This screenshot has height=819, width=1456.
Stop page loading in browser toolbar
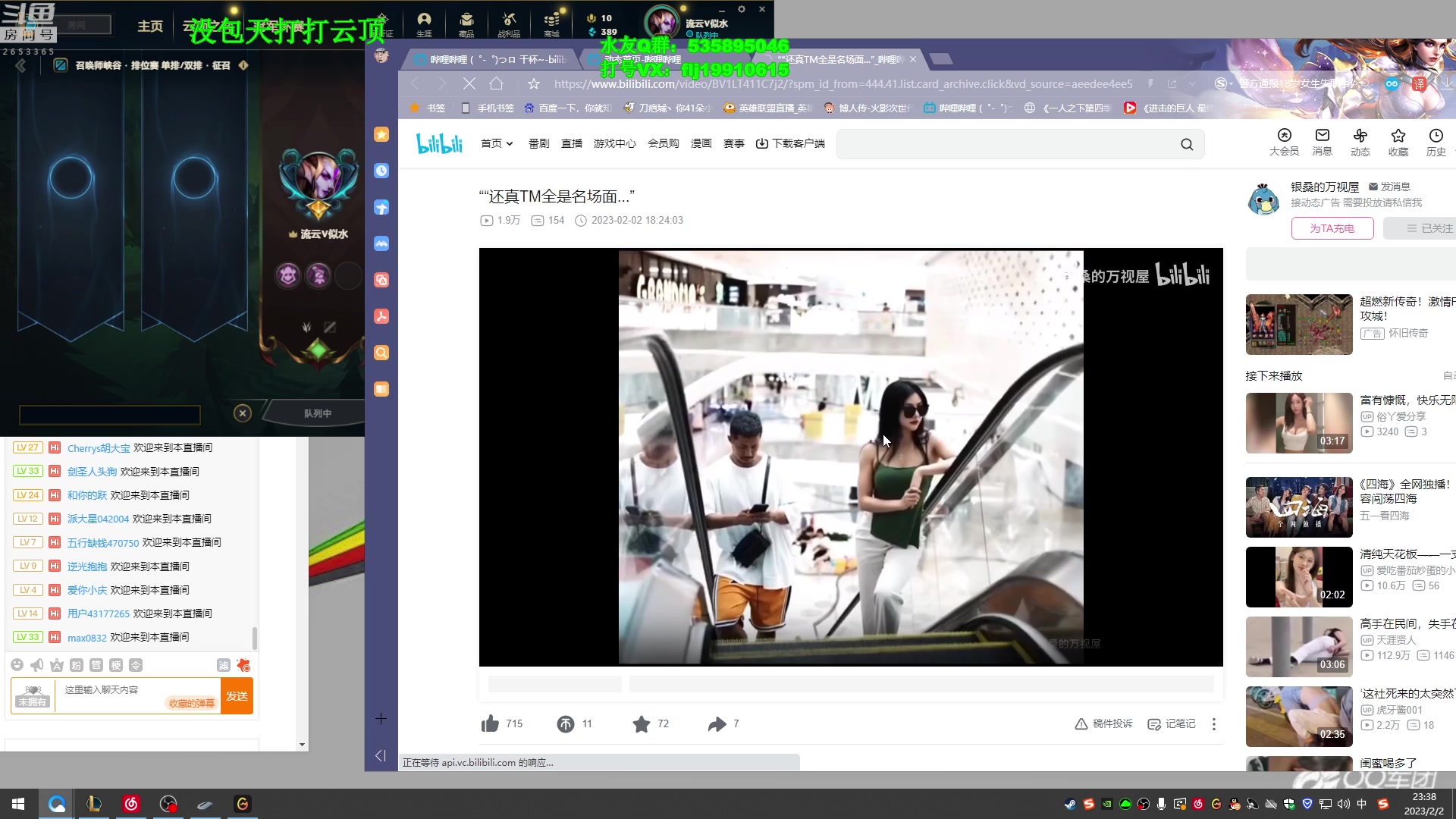point(469,83)
